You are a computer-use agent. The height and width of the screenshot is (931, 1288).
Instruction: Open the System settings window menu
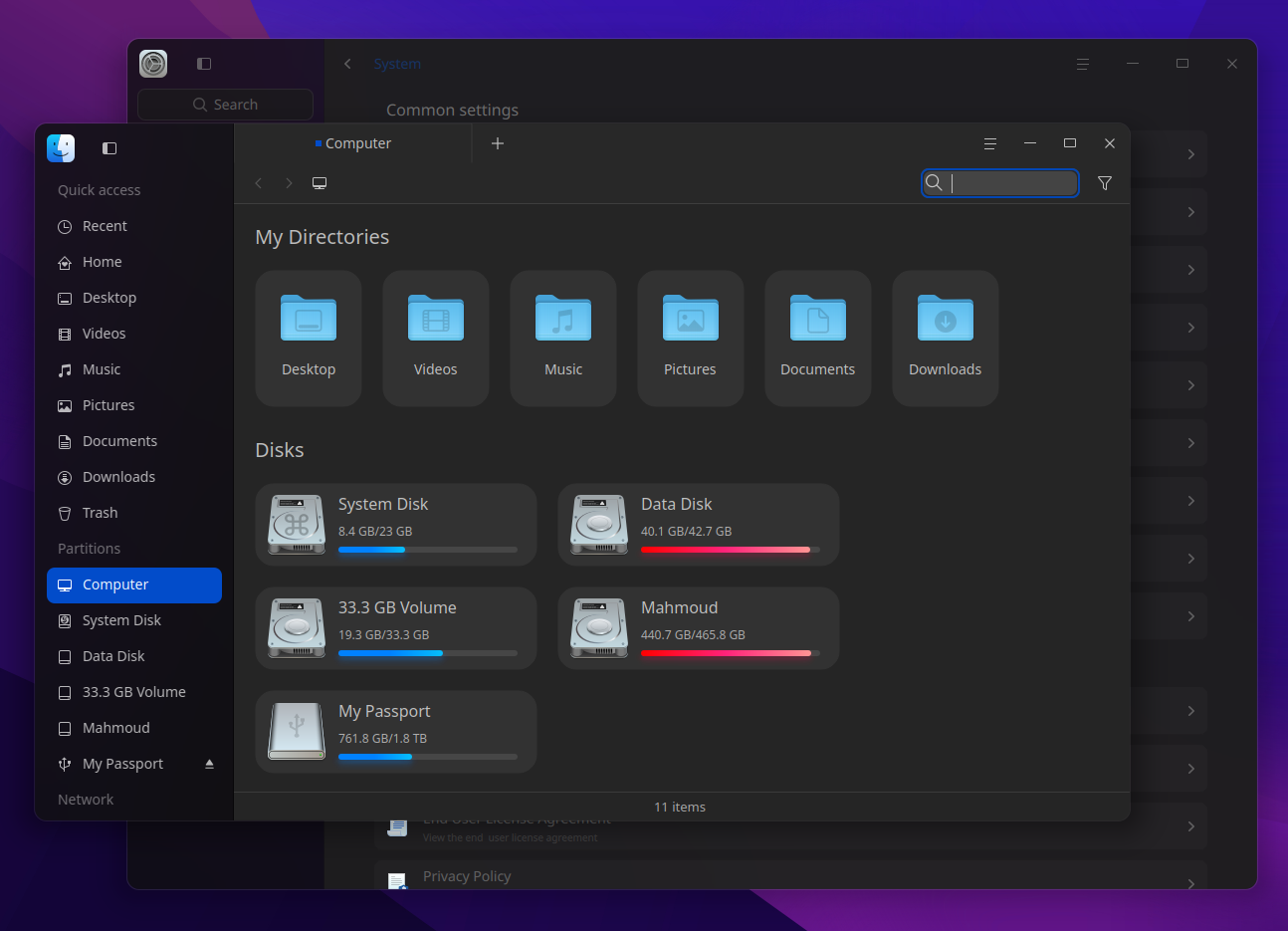pos(1083,64)
